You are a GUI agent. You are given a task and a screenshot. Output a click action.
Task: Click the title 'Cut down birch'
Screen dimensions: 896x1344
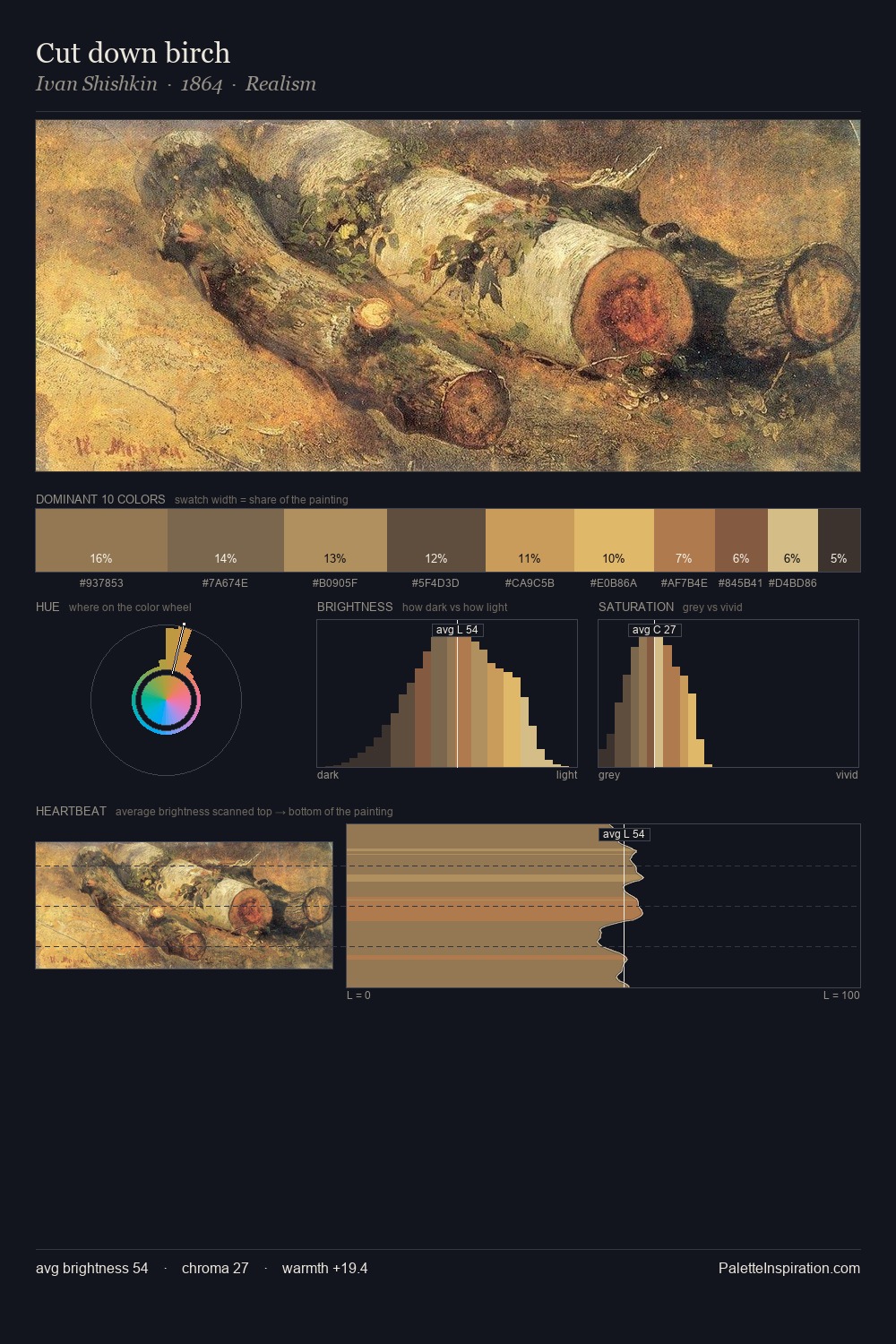(x=133, y=53)
